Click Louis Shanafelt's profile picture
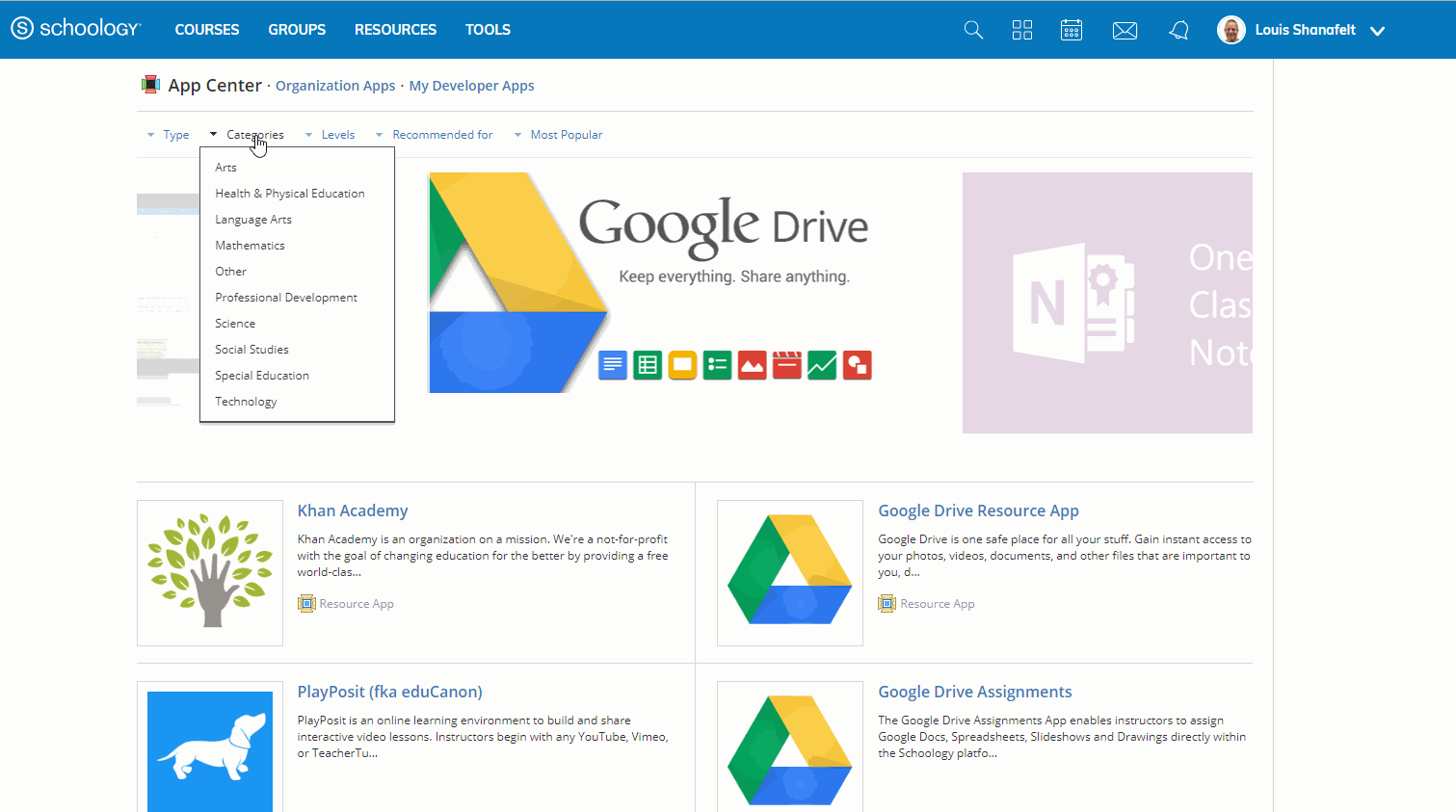 coord(1231,30)
